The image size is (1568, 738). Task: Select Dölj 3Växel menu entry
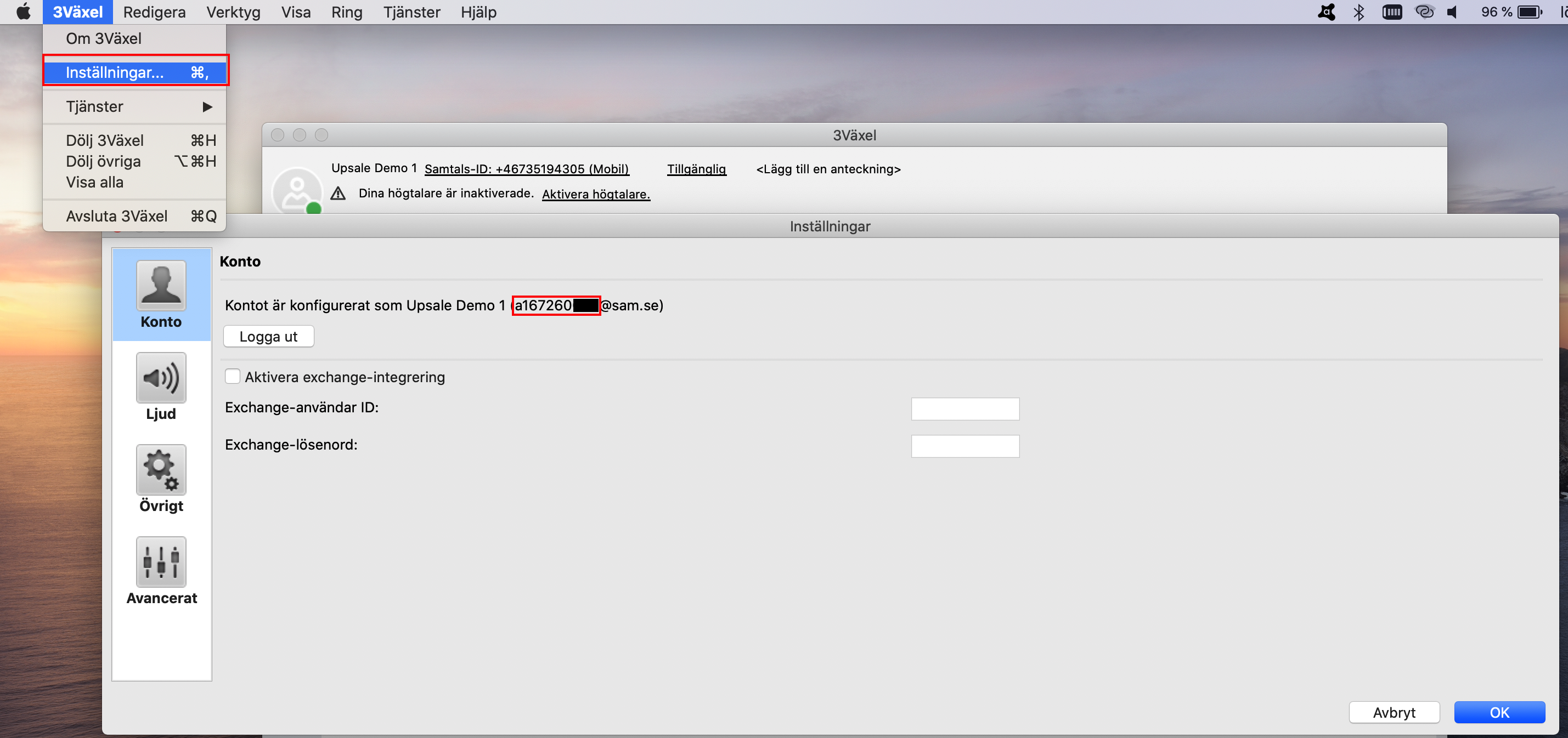134,140
